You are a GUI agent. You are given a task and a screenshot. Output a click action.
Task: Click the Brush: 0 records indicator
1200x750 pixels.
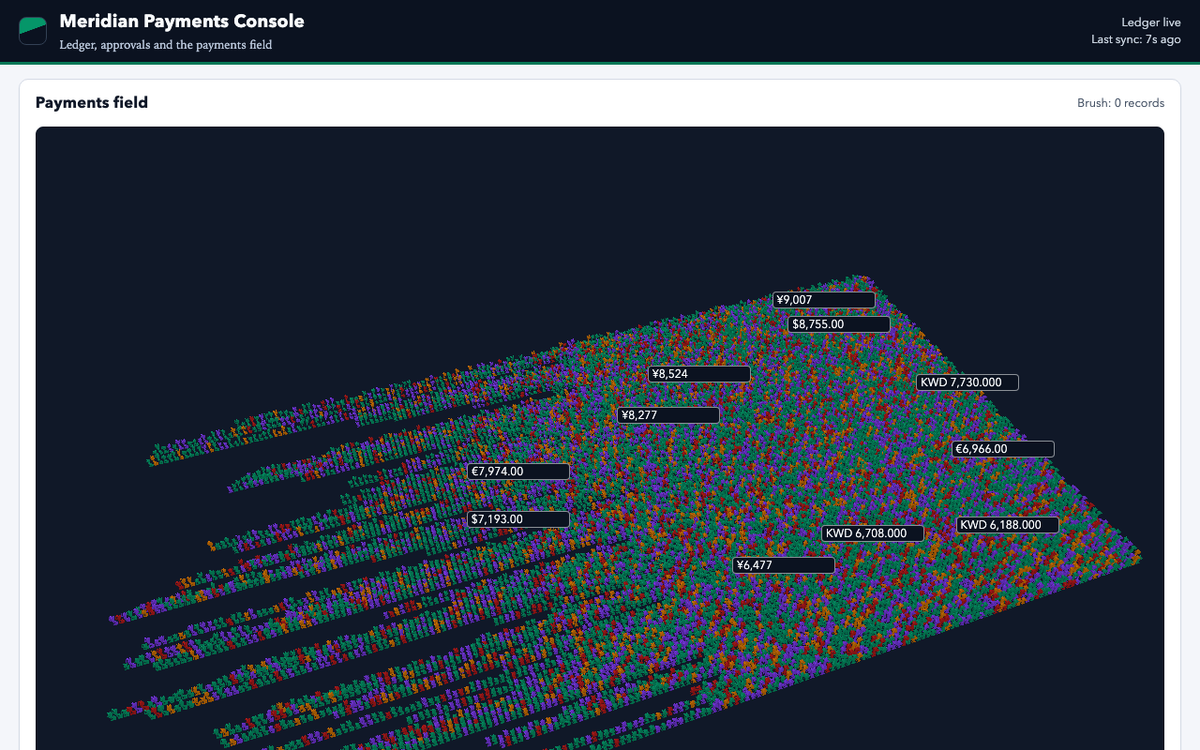[x=1120, y=103]
